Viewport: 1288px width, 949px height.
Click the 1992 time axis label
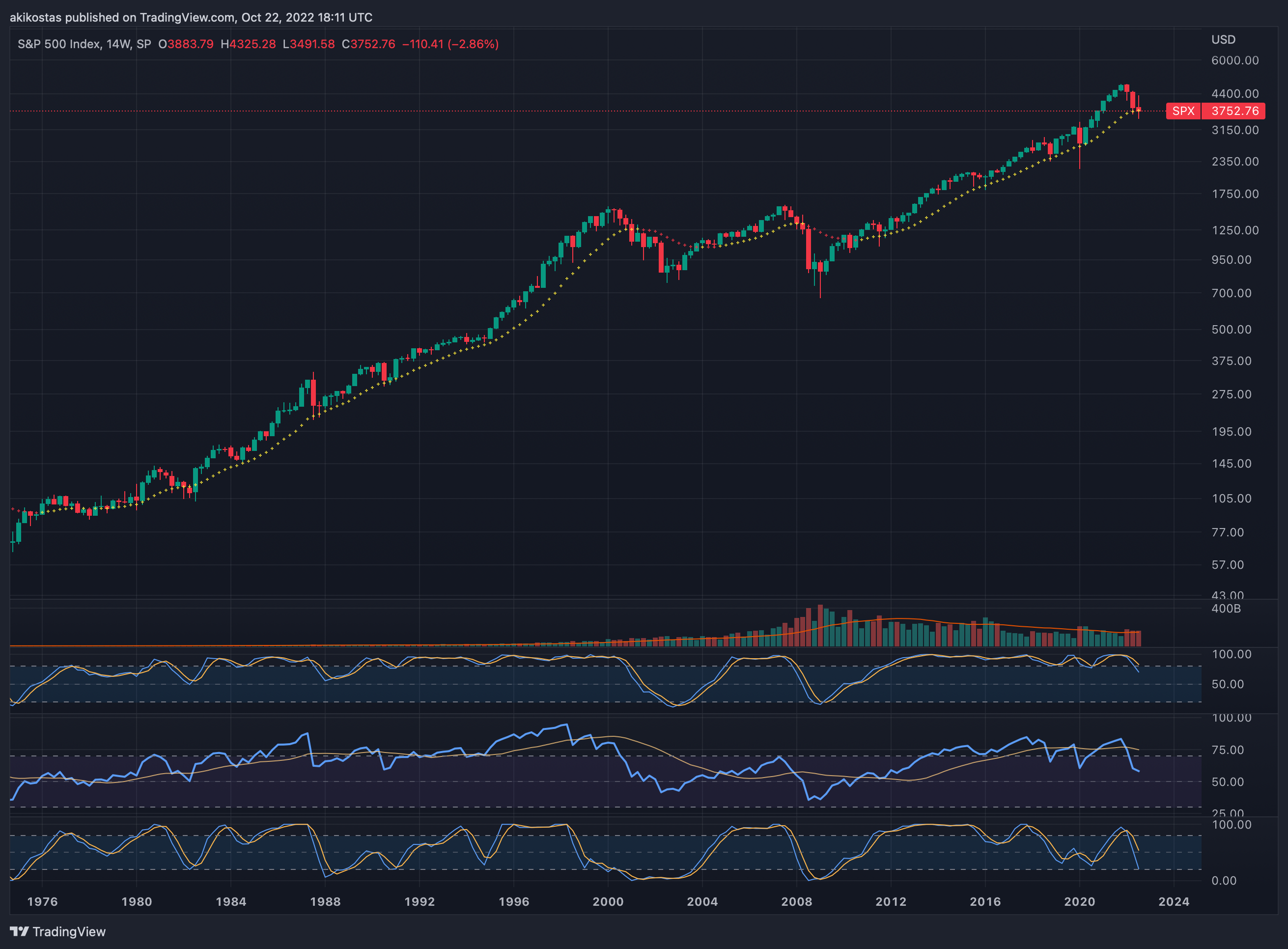(420, 902)
